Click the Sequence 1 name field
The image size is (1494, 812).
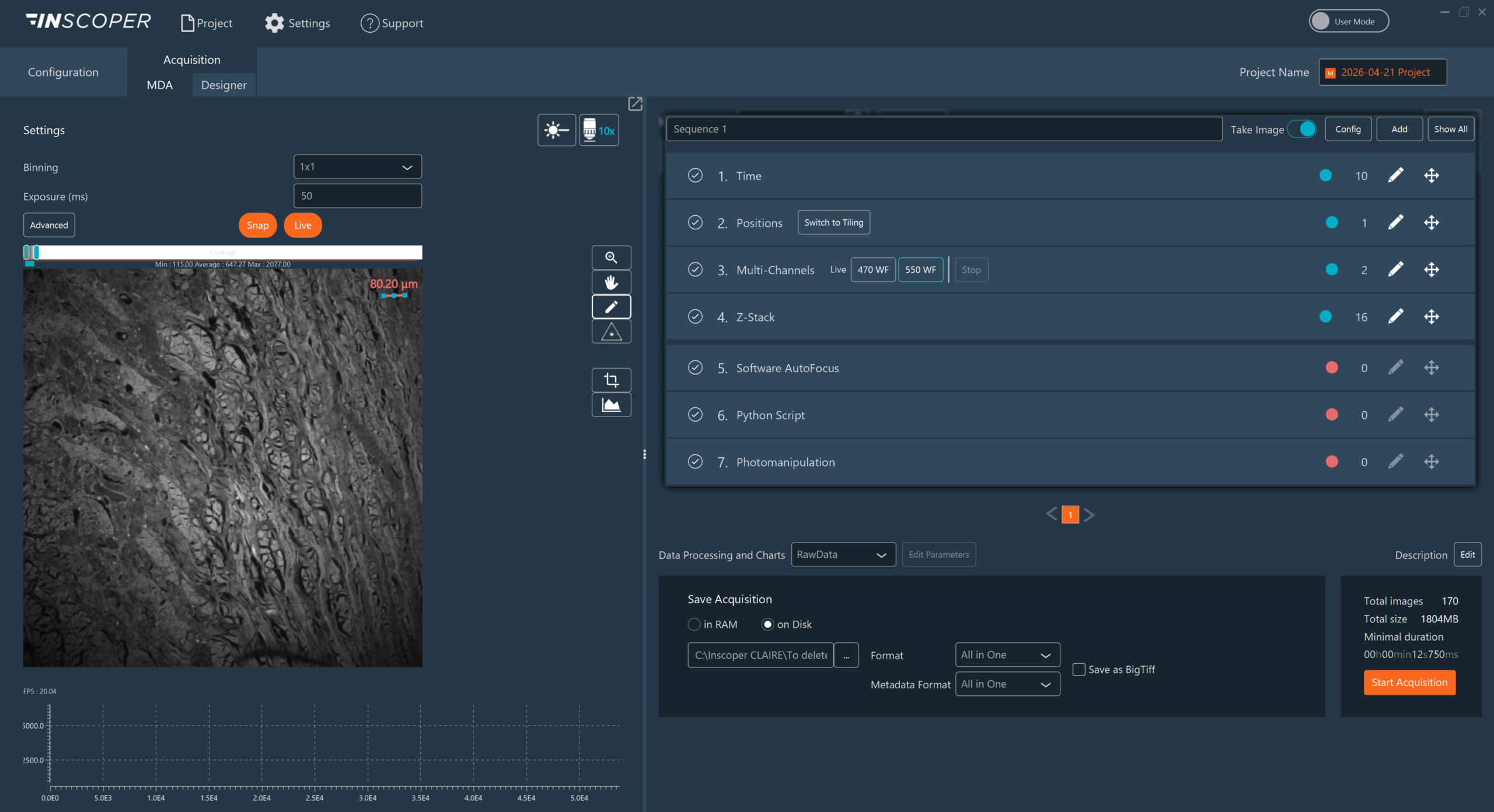point(944,129)
